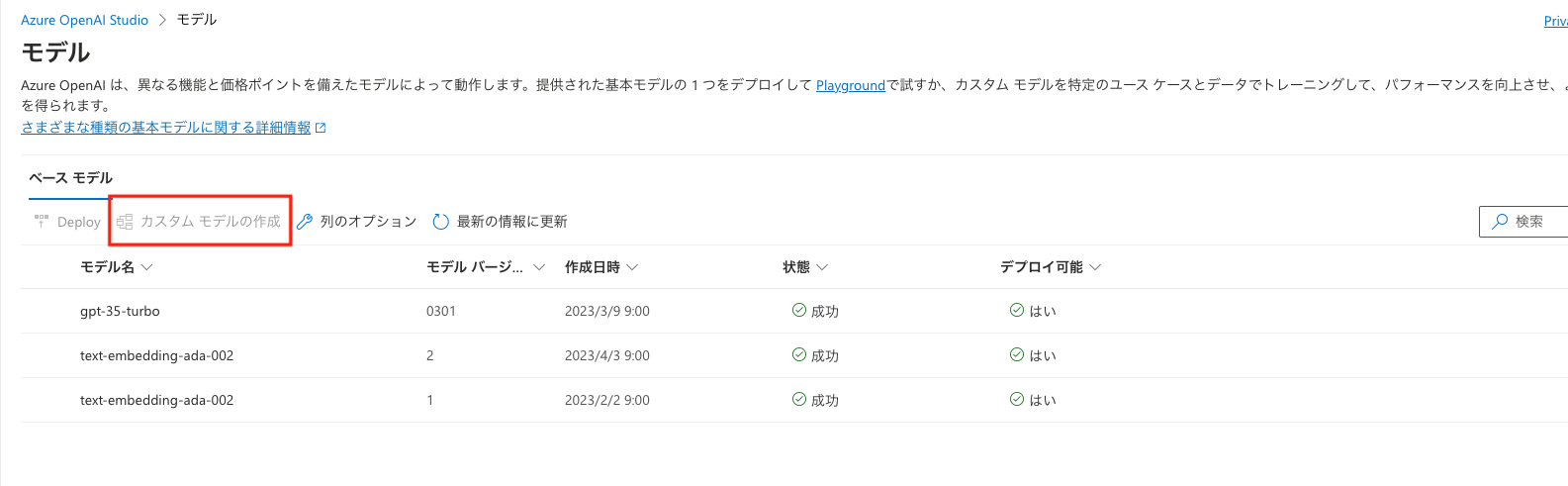1568x486 pixels.
Task: Click the Privacy link at top right
Action: (x=1556, y=20)
